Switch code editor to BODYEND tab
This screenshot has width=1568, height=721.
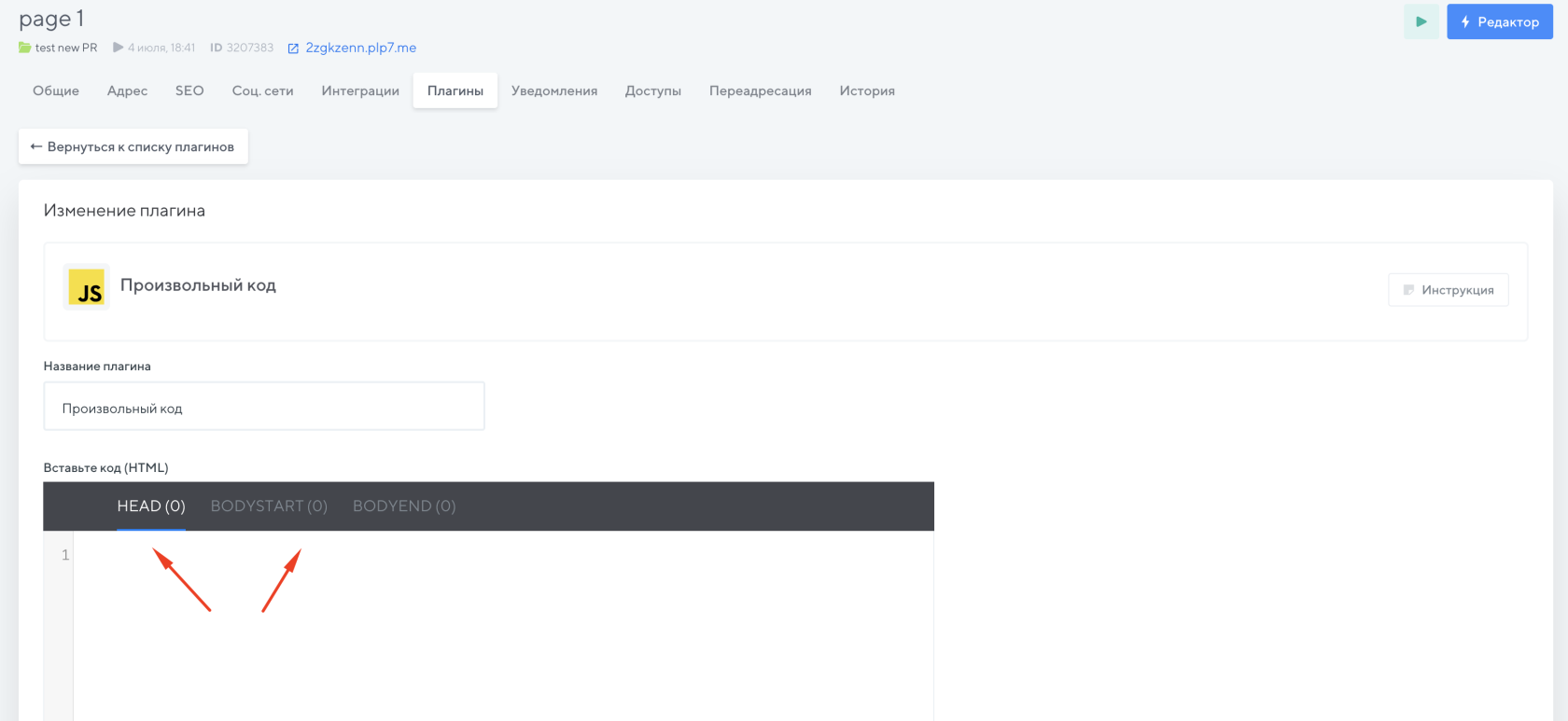404,506
